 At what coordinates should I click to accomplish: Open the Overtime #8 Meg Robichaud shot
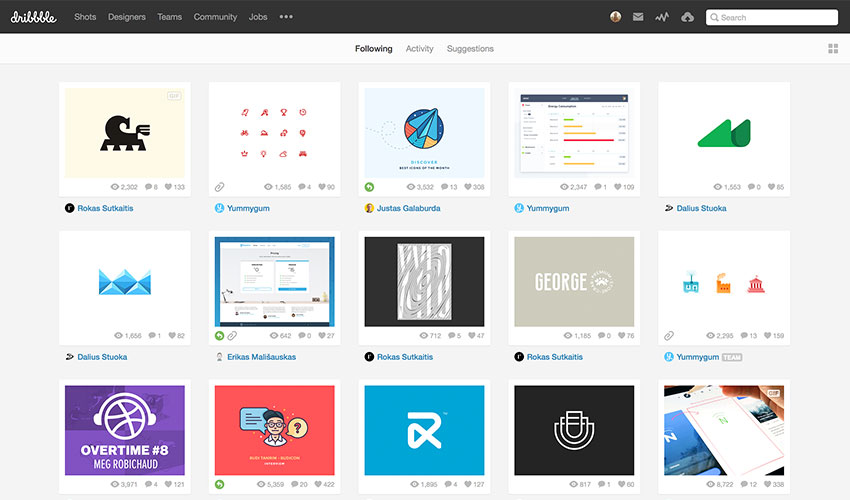point(125,430)
